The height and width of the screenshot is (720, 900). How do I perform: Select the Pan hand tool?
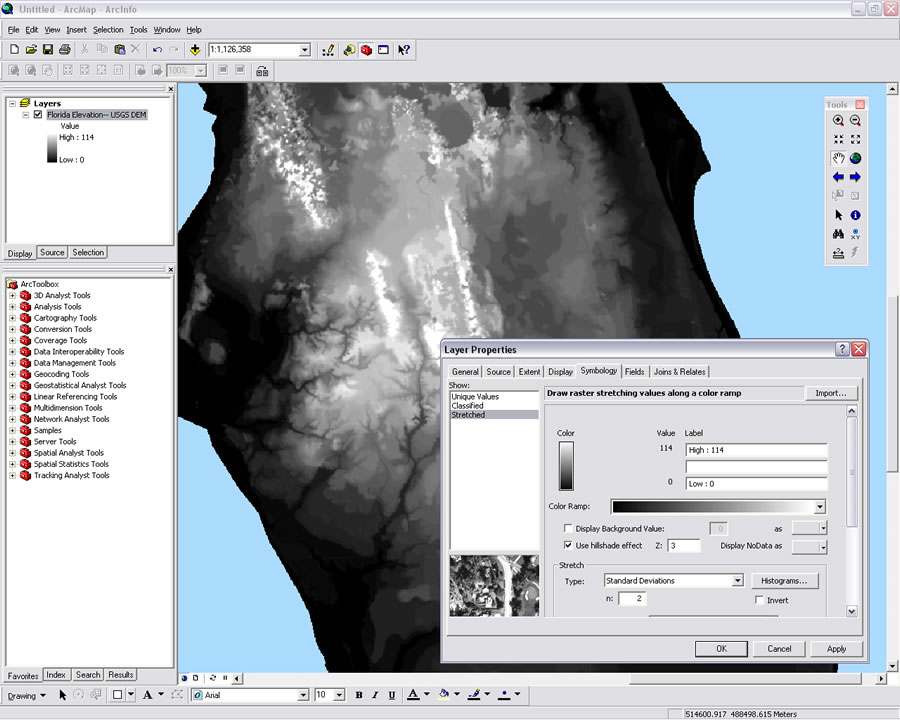[838, 158]
